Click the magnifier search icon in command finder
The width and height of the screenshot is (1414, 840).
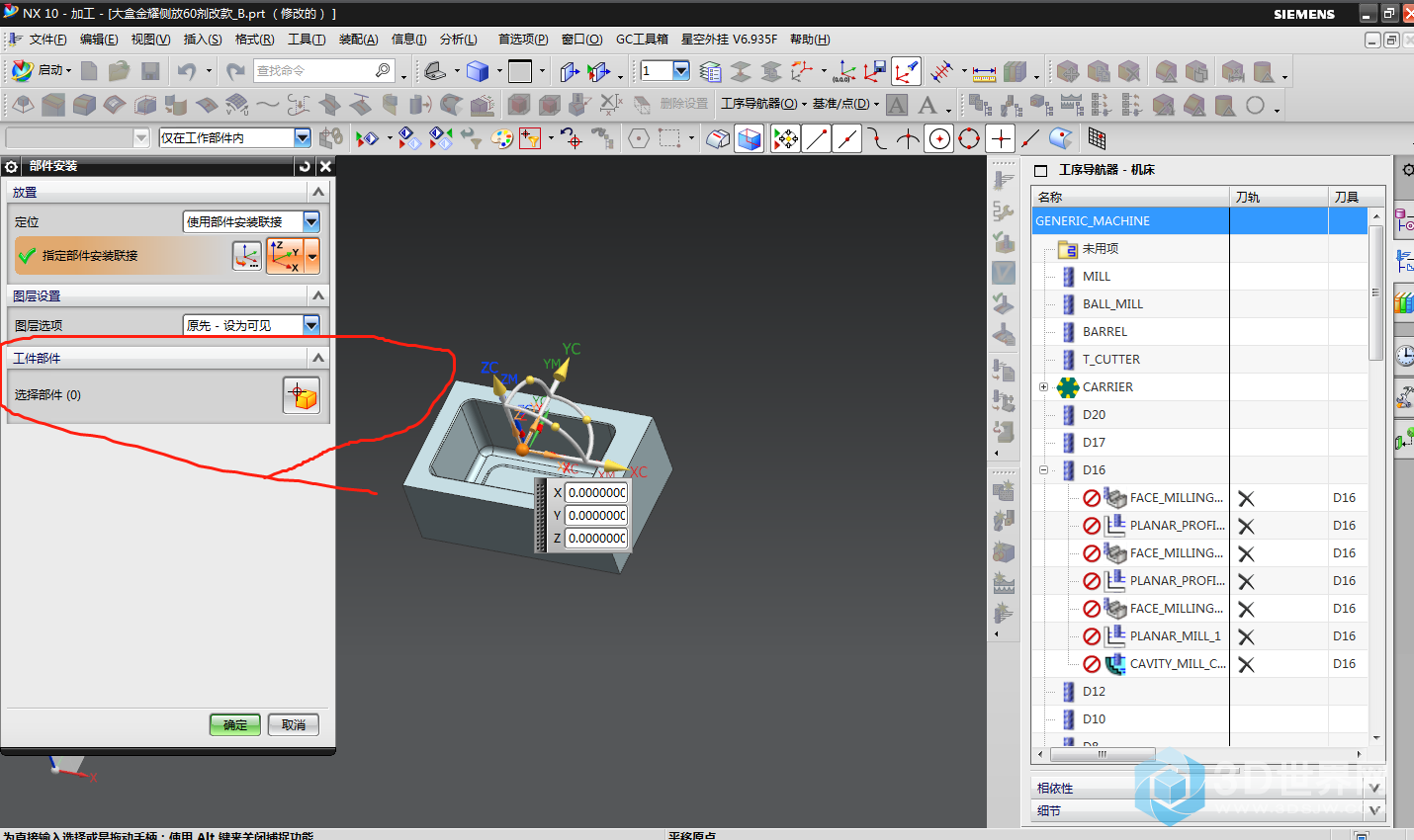coord(383,70)
